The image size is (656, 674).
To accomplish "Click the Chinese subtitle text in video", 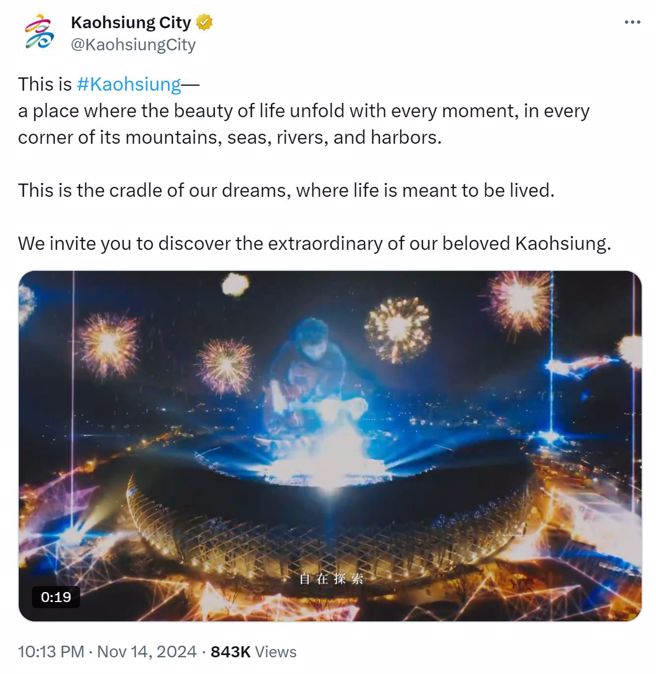I will [x=337, y=579].
